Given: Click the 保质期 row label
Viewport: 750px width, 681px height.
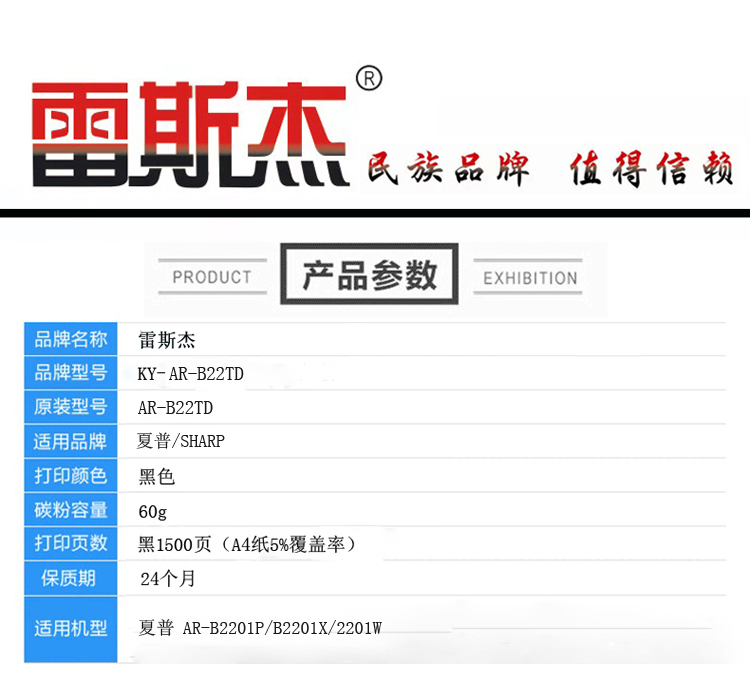Looking at the screenshot, I should [x=69, y=578].
